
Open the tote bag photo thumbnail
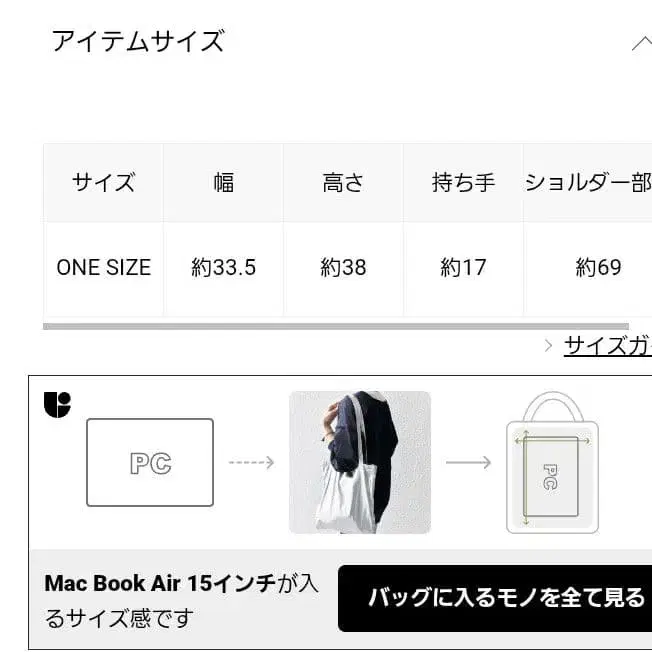pyautogui.click(x=360, y=462)
